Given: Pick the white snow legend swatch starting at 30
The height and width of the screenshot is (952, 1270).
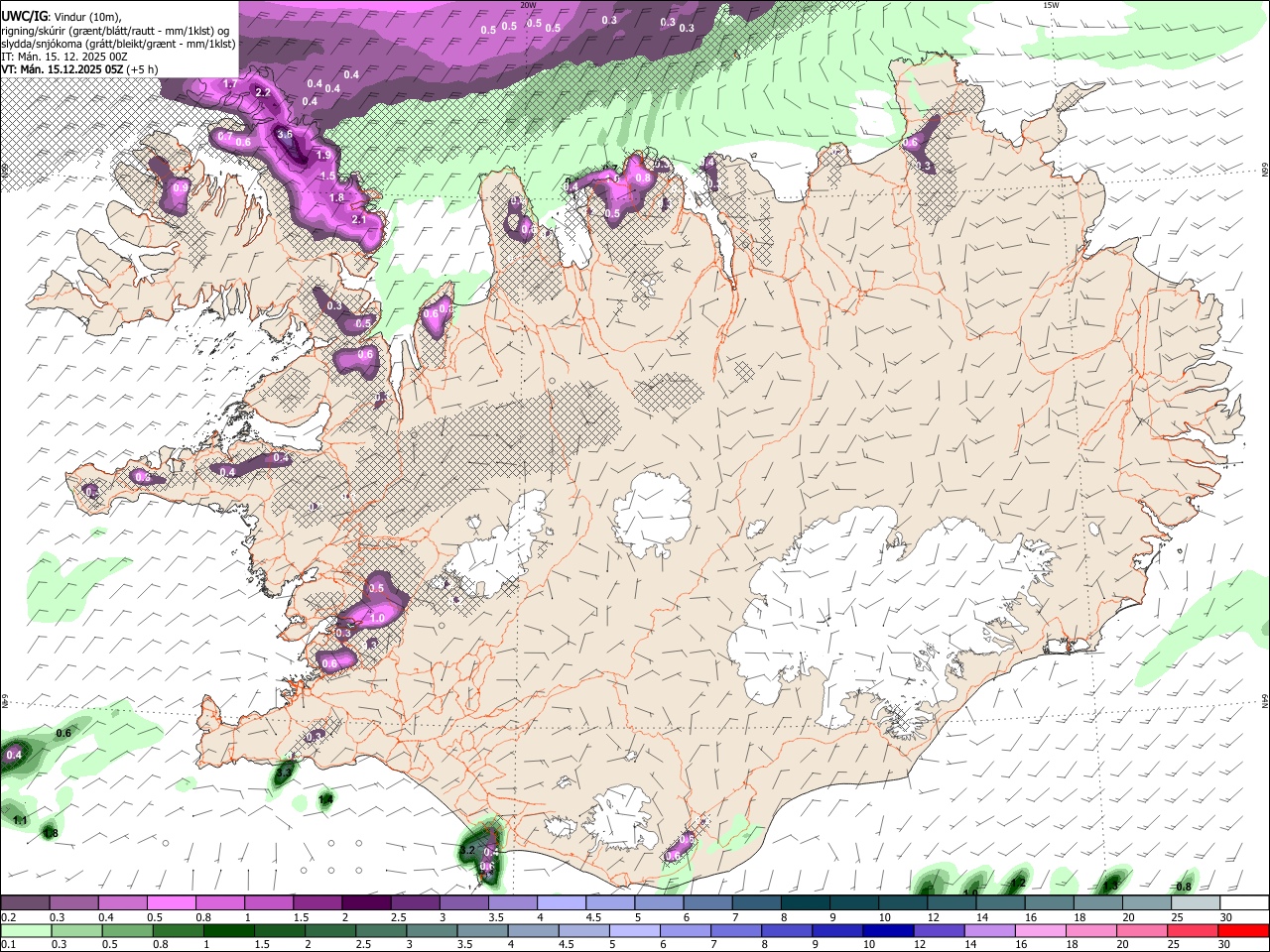Looking at the screenshot, I should (1243, 902).
